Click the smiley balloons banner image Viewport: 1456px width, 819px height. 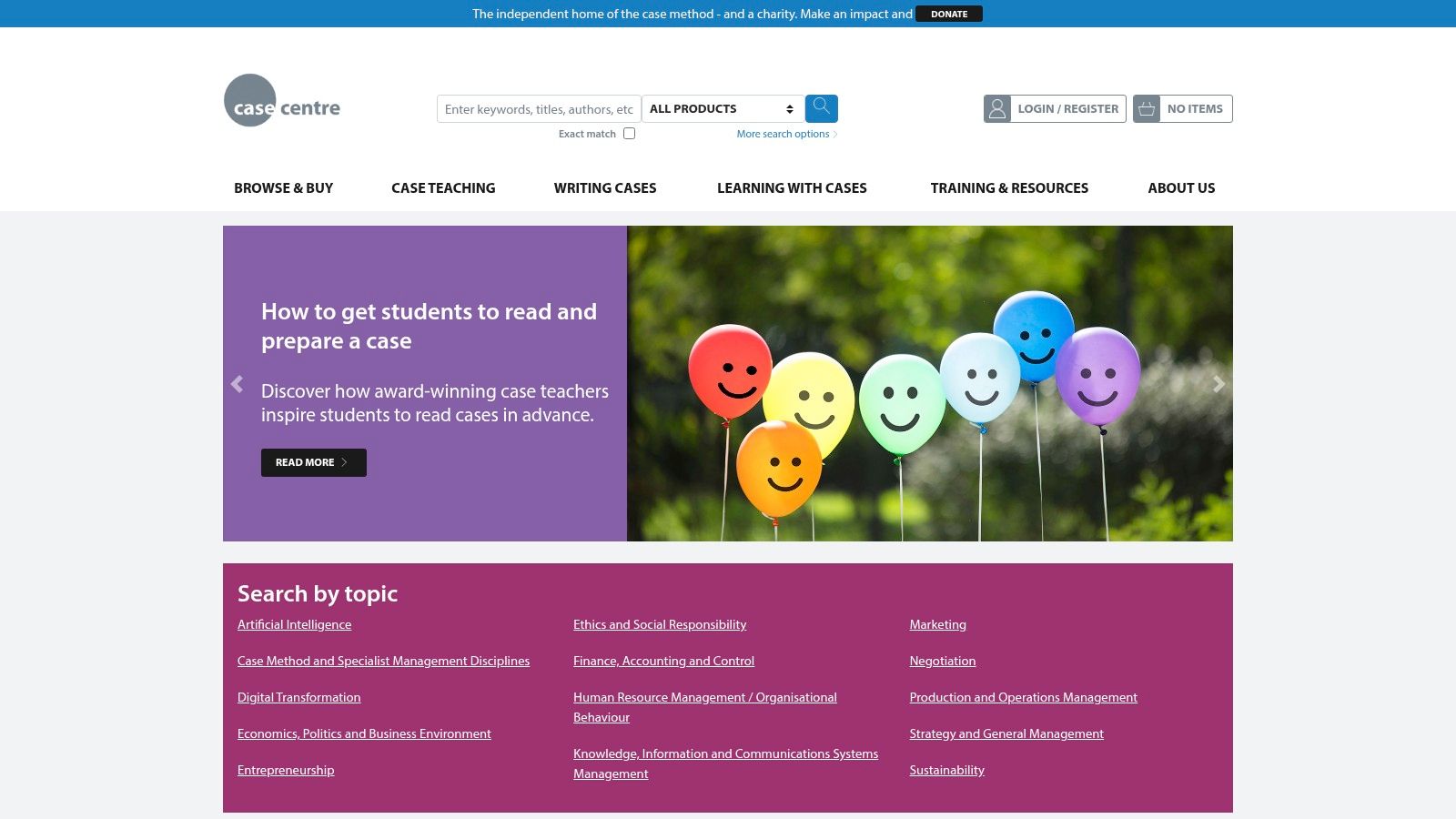pyautogui.click(x=930, y=383)
